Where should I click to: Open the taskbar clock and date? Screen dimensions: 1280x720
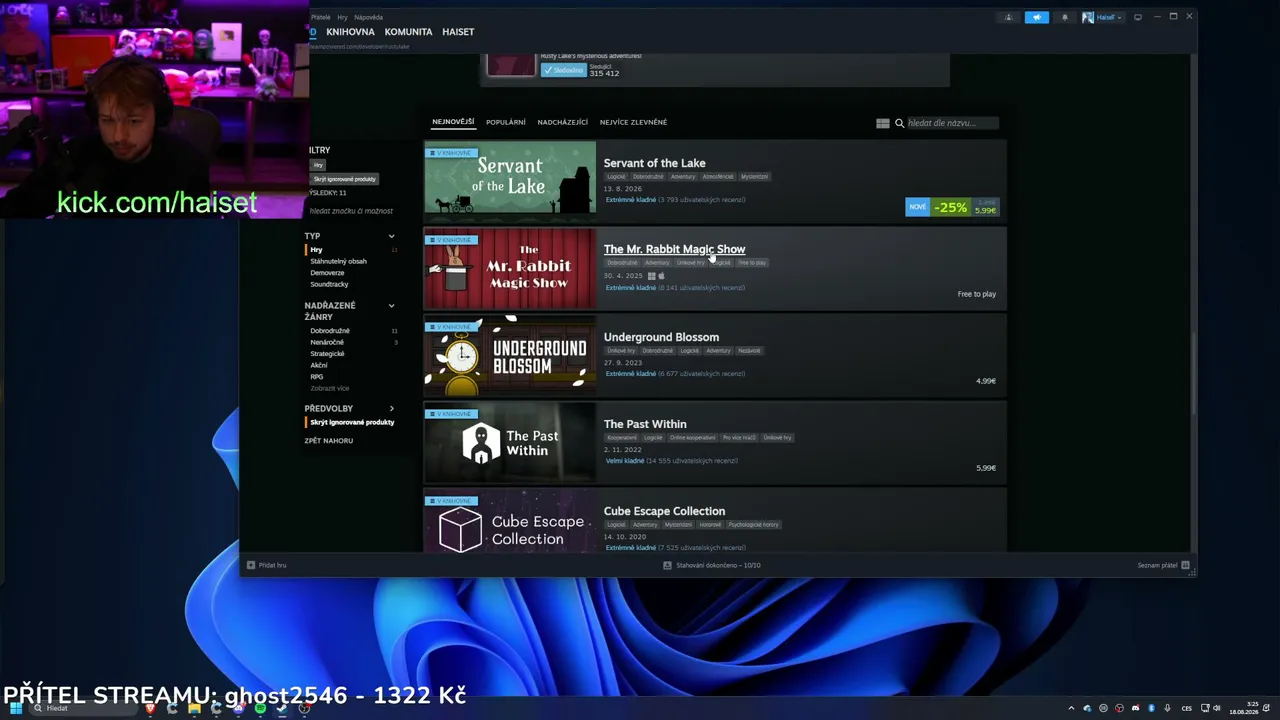1243,708
